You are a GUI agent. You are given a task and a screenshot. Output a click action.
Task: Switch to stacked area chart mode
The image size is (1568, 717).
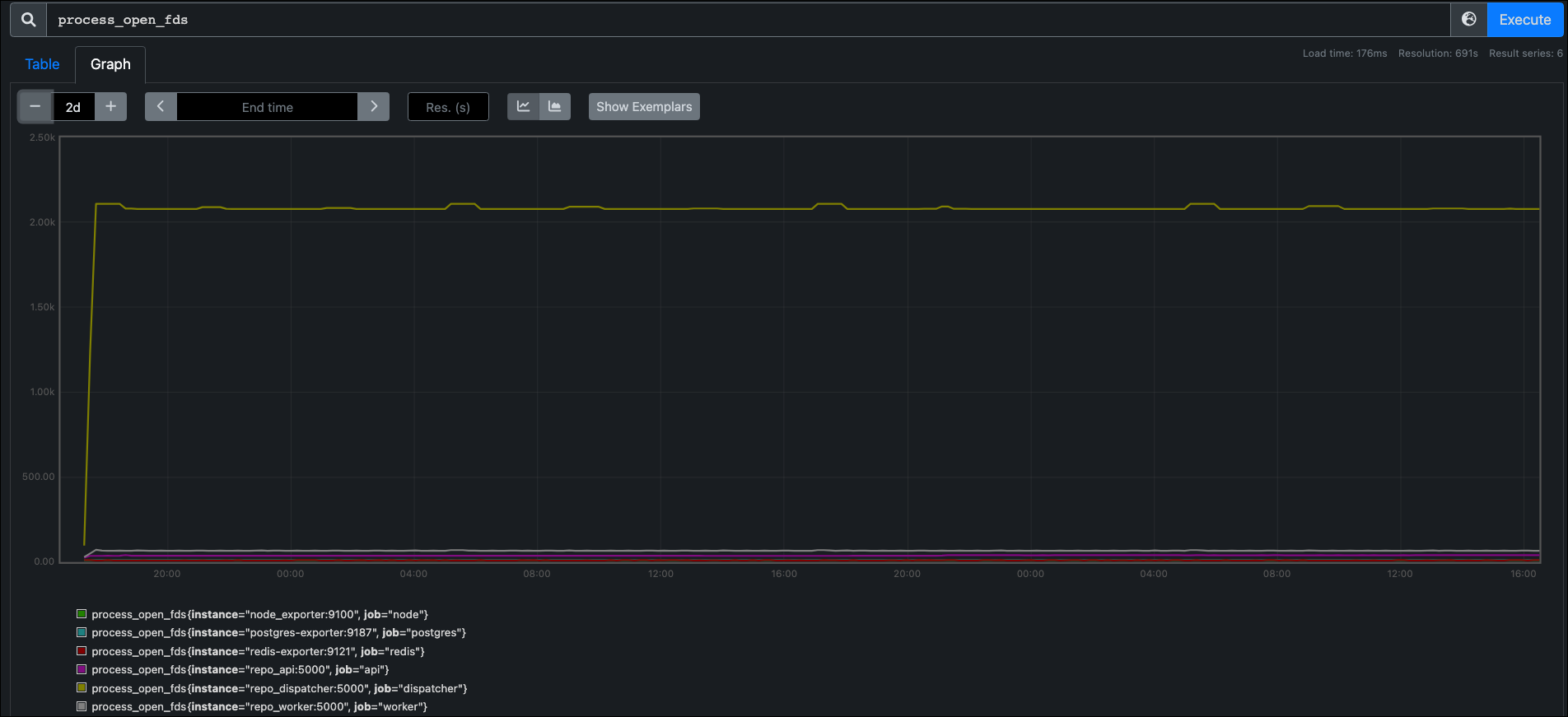555,107
